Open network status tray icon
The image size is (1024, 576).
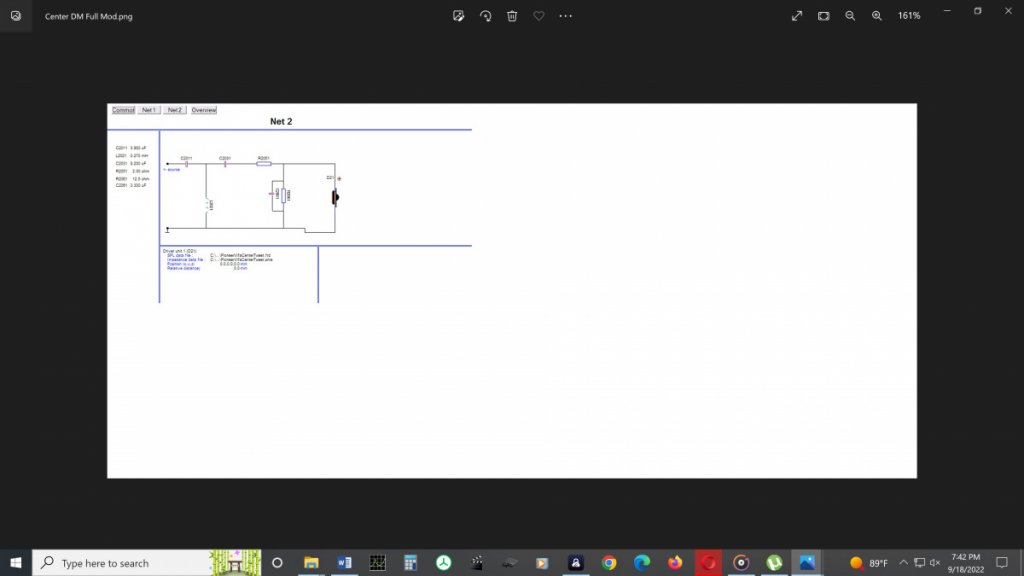pyautogui.click(x=920, y=562)
